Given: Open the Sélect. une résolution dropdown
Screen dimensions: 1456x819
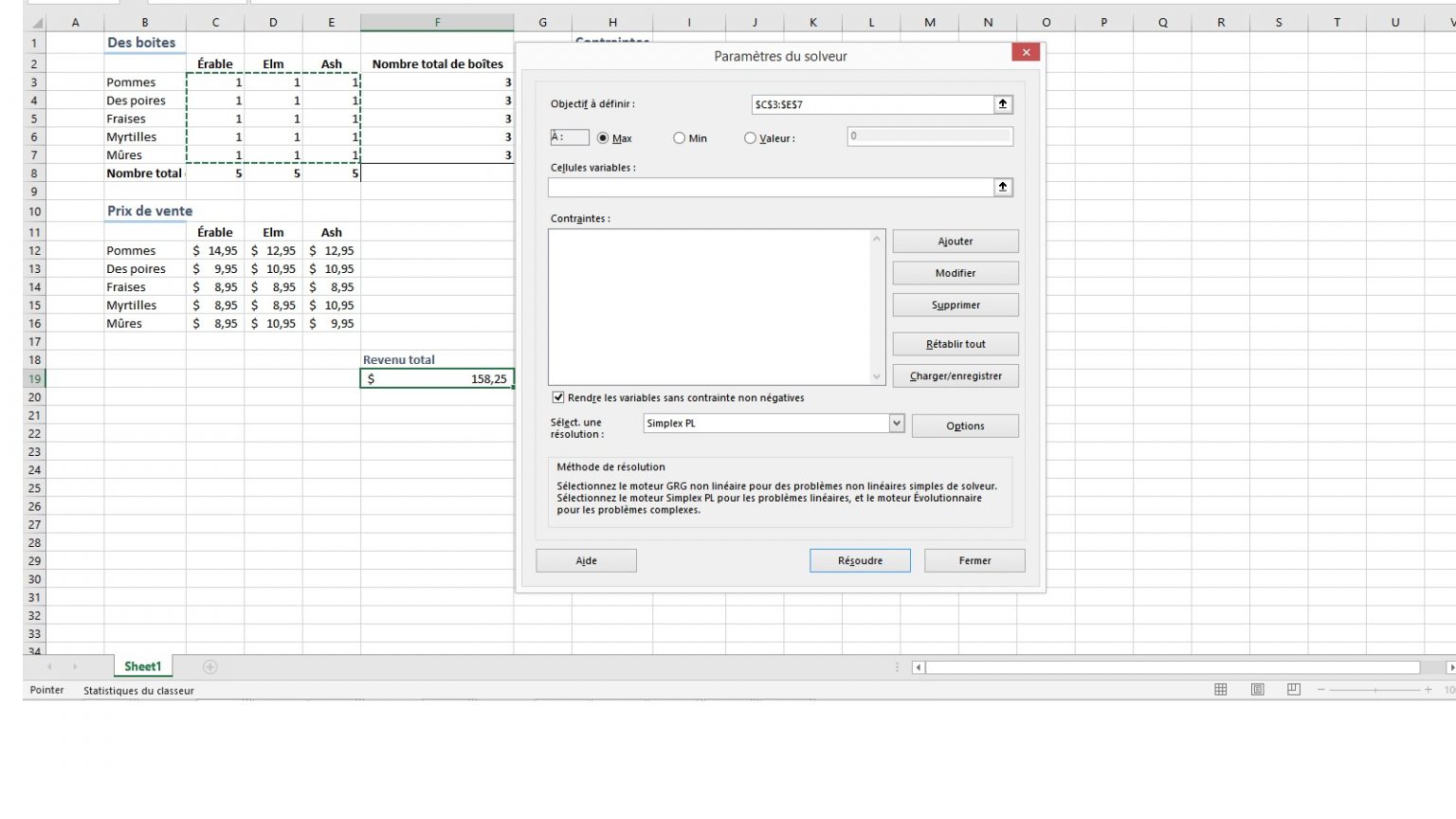Looking at the screenshot, I should pyautogui.click(x=895, y=423).
